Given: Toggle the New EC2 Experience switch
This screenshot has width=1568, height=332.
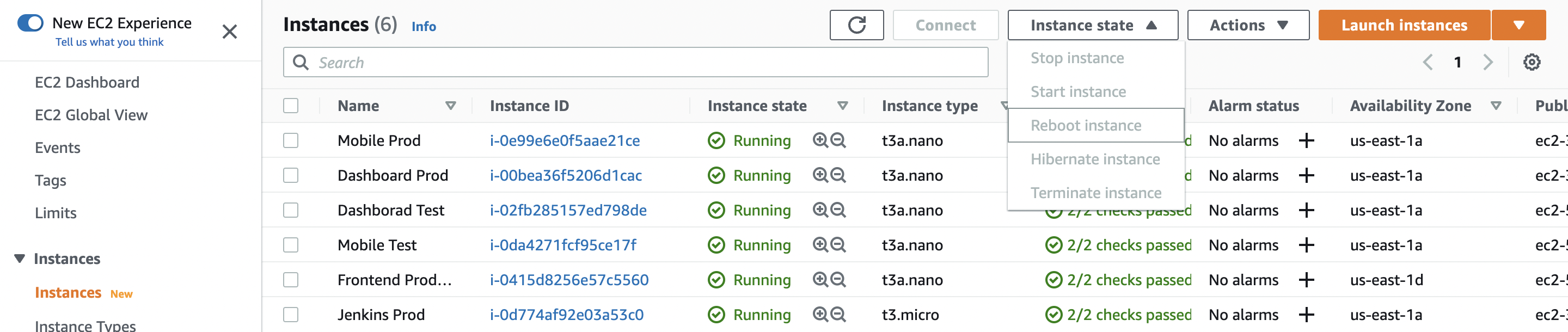Looking at the screenshot, I should click(x=30, y=23).
